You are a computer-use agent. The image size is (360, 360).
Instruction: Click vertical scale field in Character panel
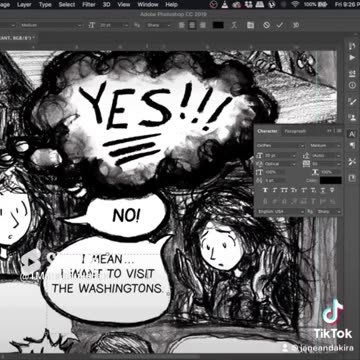[x=275, y=172]
